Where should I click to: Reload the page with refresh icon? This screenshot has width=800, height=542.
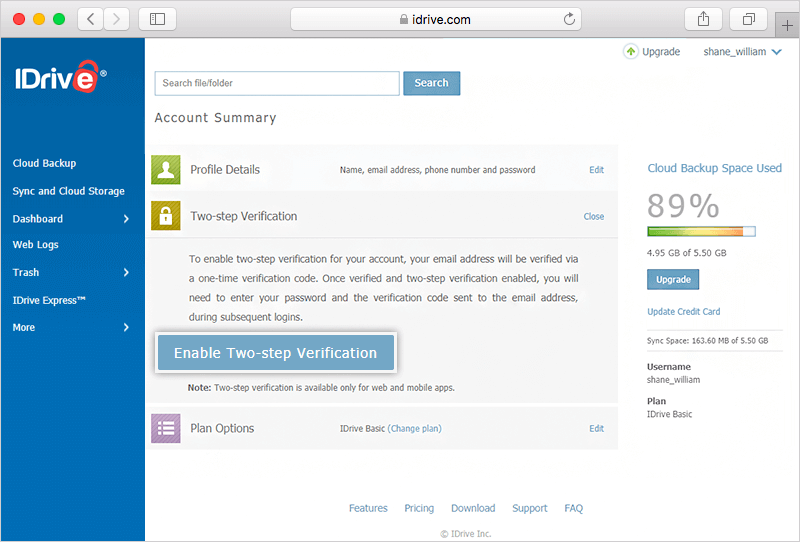pyautogui.click(x=569, y=19)
